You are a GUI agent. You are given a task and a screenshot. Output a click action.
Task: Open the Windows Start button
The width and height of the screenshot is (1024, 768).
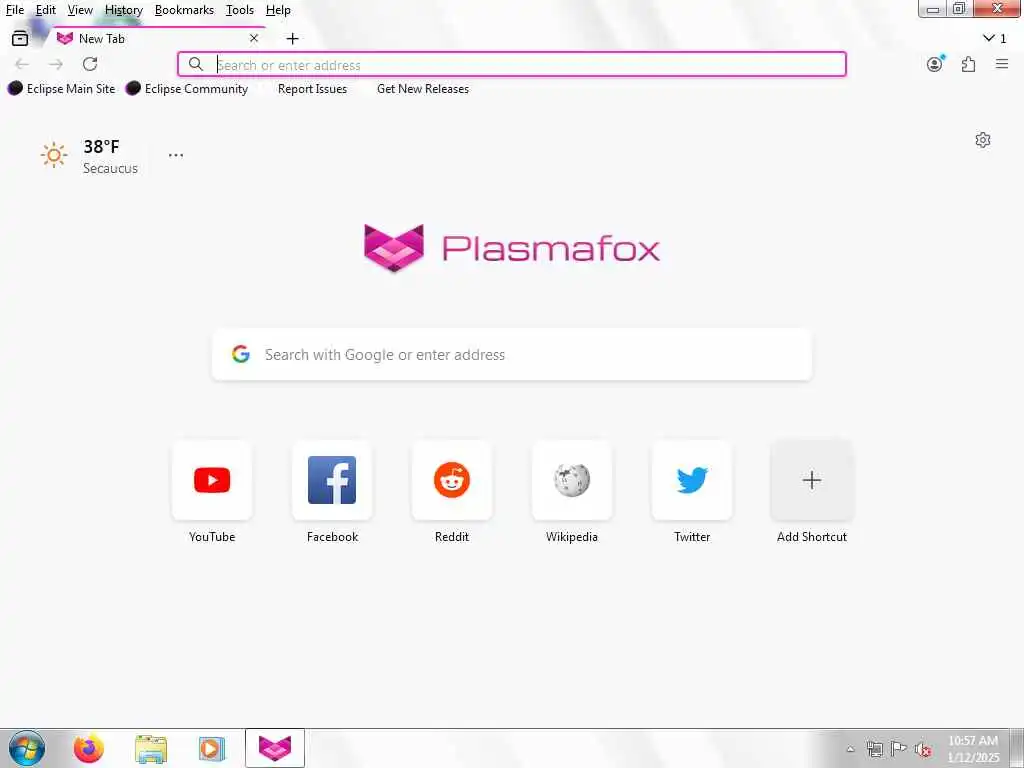(x=27, y=748)
